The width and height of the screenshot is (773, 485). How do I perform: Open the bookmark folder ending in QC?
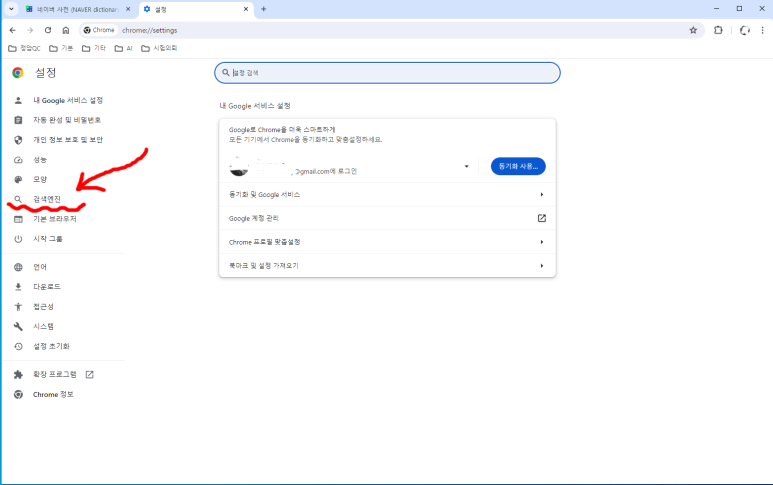(x=25, y=48)
